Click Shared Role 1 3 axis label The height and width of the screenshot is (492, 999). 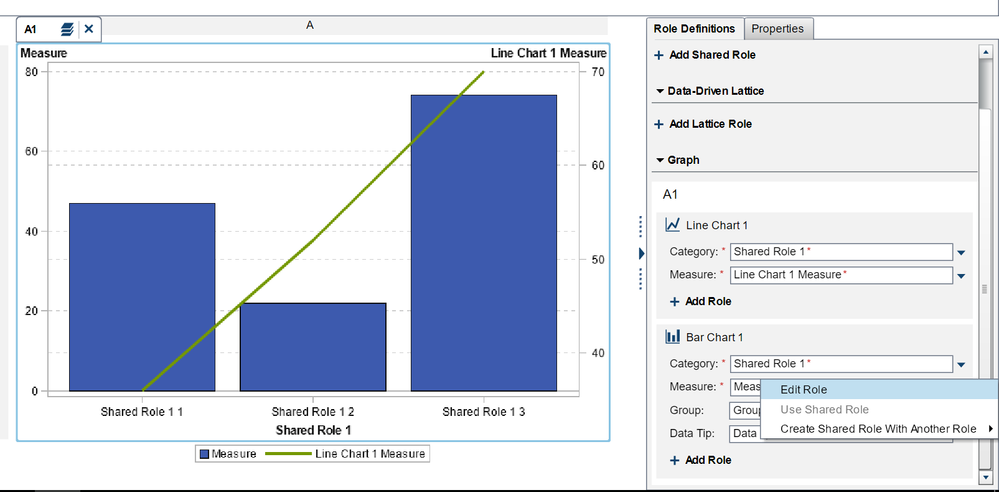(484, 412)
